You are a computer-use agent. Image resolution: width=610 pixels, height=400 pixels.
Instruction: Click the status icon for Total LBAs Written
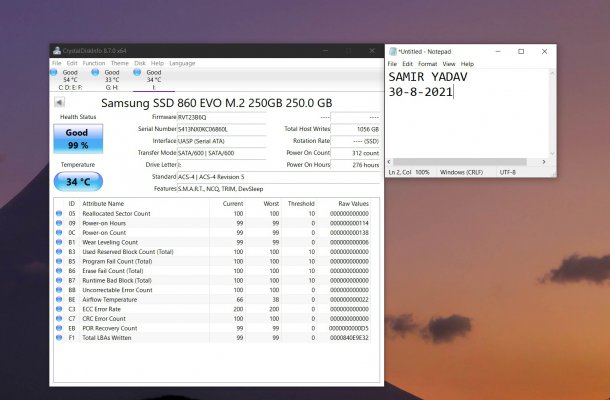[59, 337]
